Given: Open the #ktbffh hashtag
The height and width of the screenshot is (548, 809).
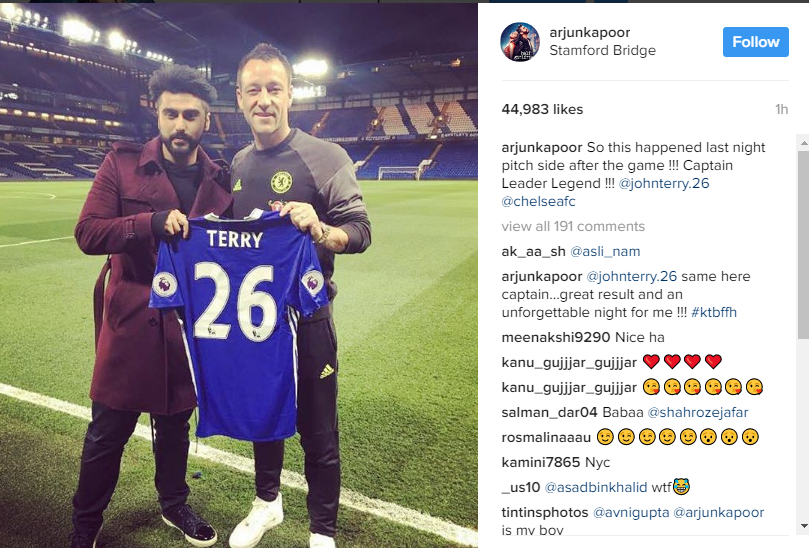Looking at the screenshot, I should (714, 313).
